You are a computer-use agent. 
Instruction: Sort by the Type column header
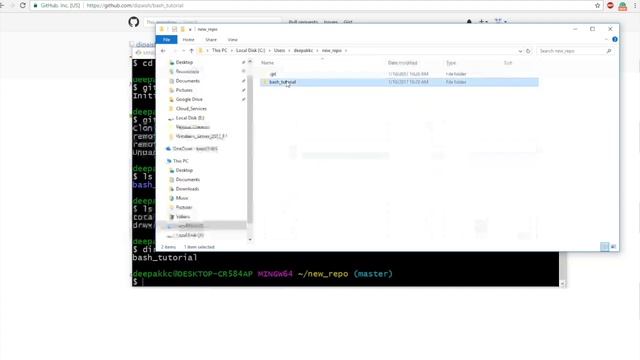[451, 63]
